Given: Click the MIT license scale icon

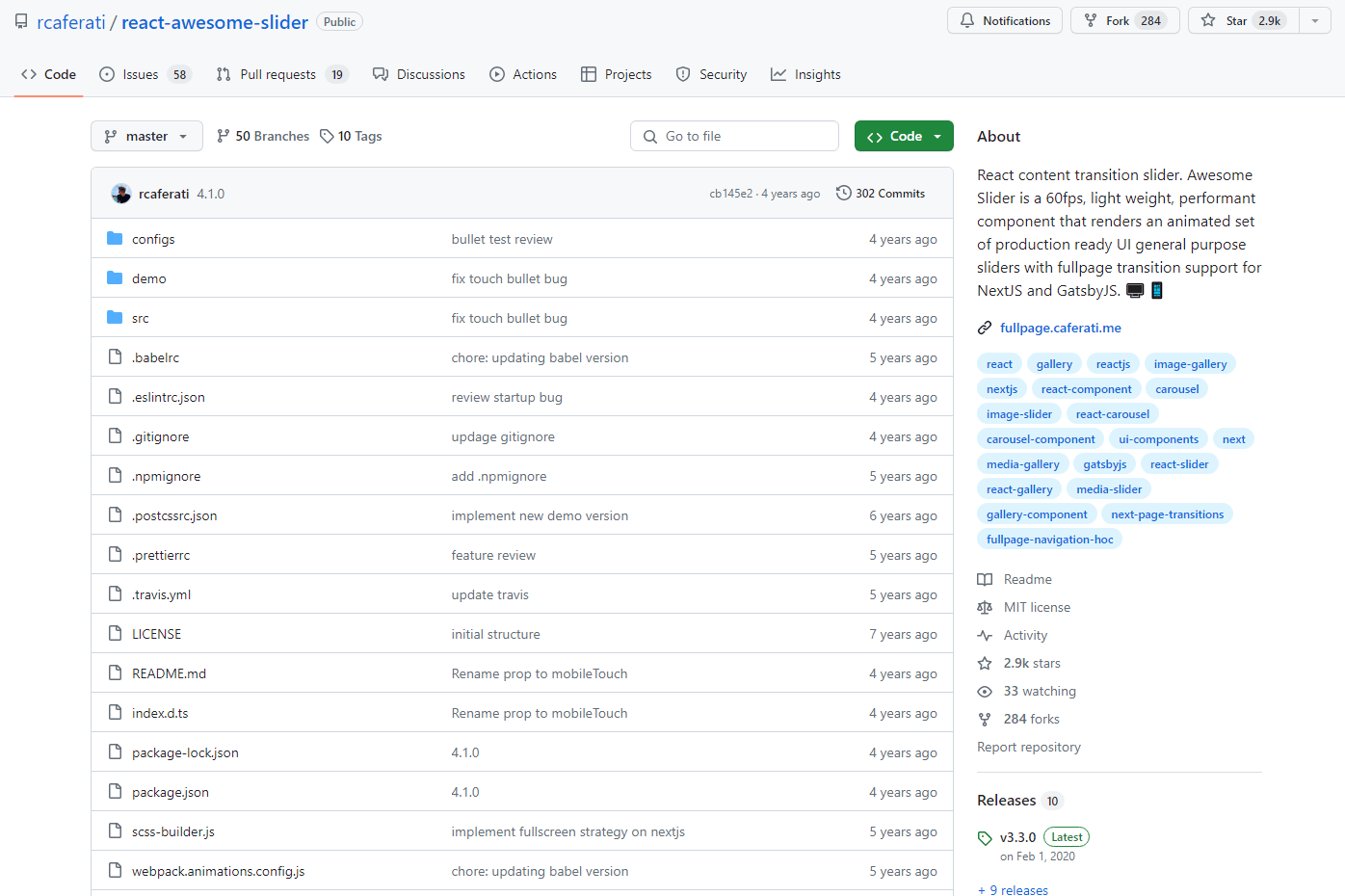Looking at the screenshot, I should [x=984, y=607].
